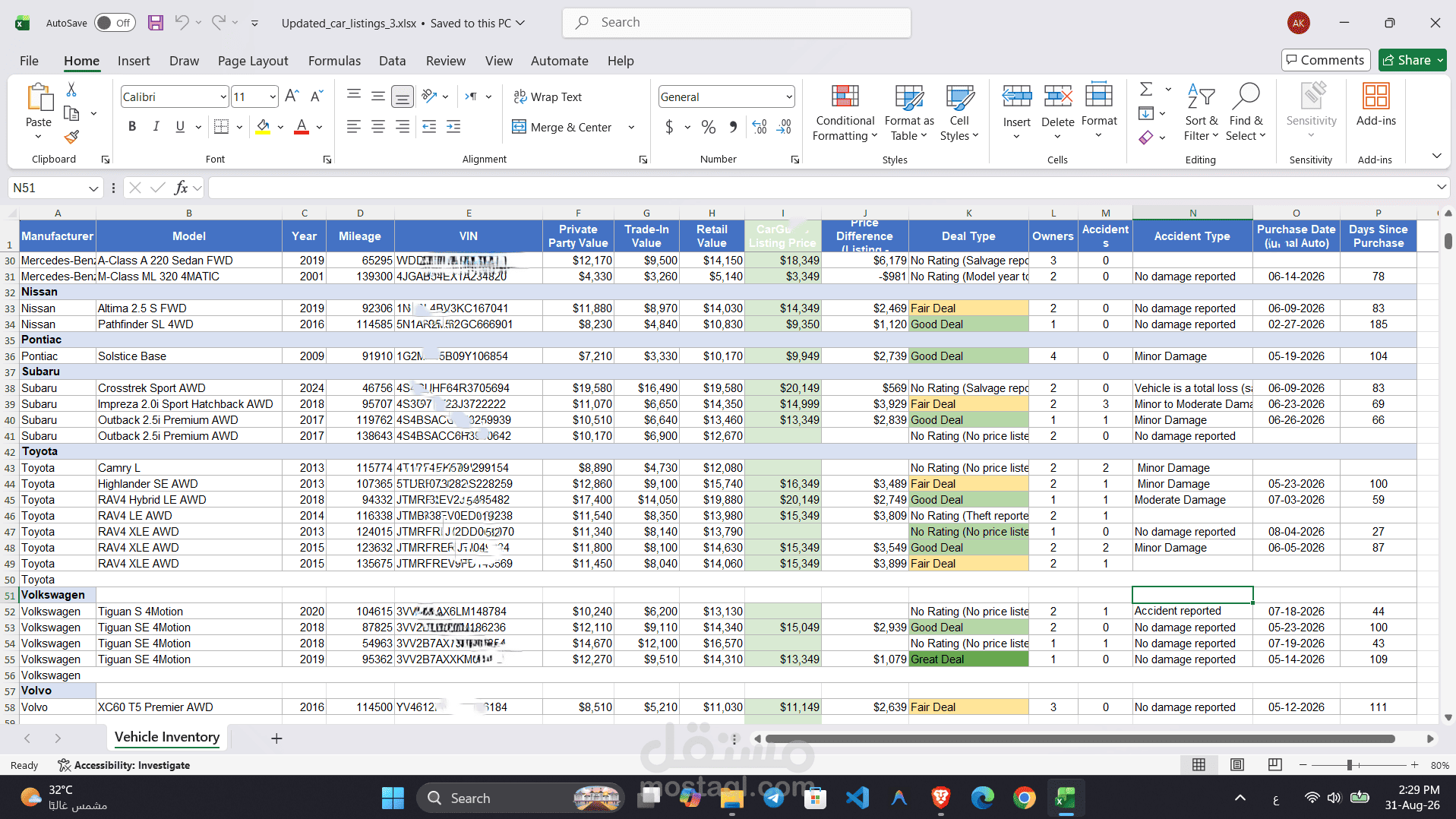Click the Increase Indent icon
Screen dimensions: 1456x819
453,127
